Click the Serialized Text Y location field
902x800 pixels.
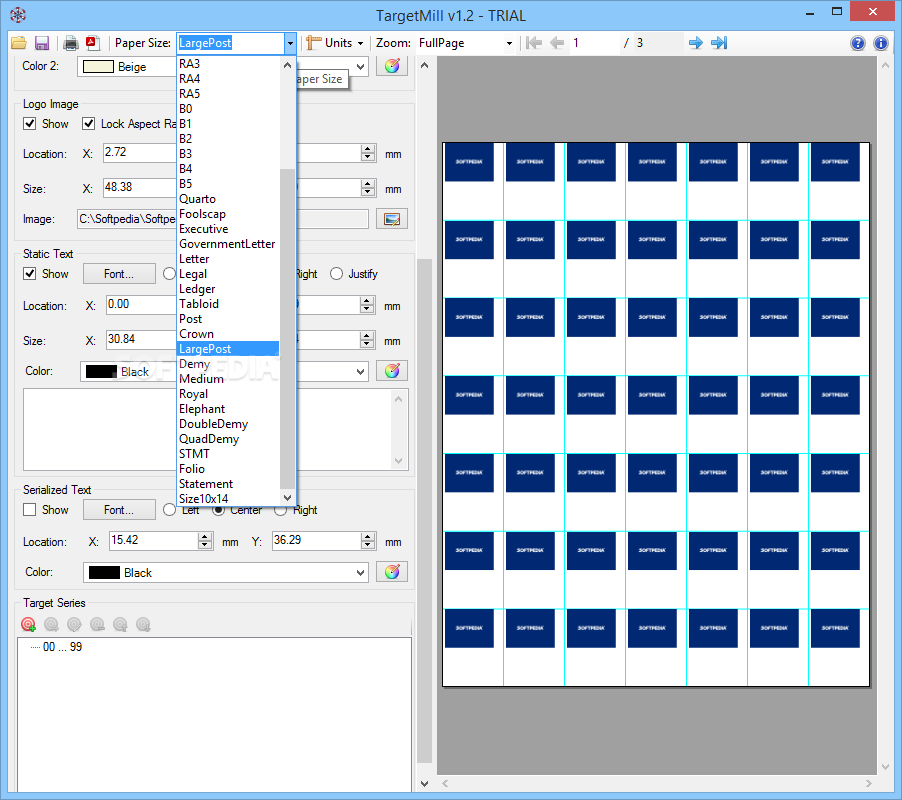(317, 540)
